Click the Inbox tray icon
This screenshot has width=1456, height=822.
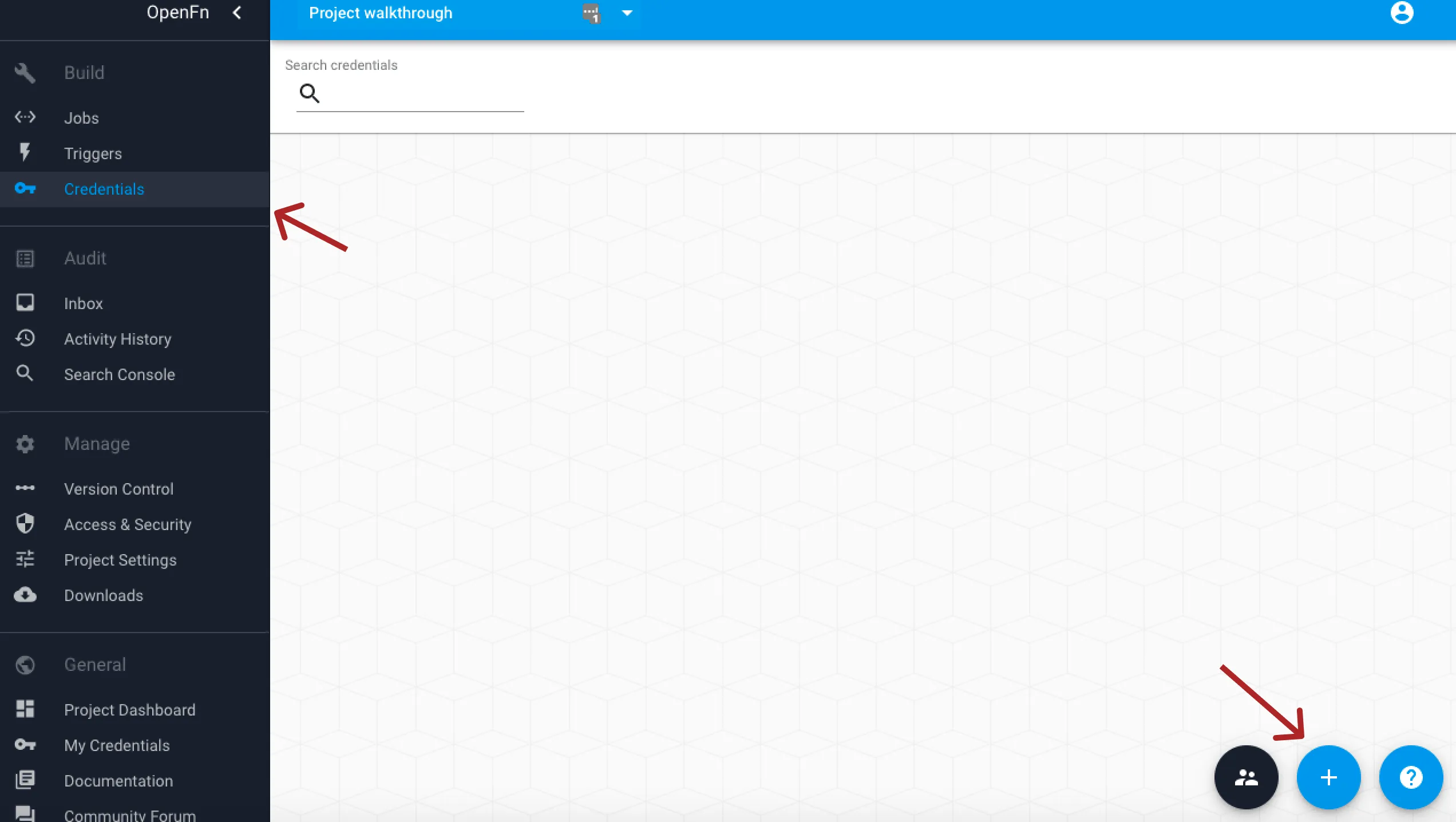[x=25, y=302]
